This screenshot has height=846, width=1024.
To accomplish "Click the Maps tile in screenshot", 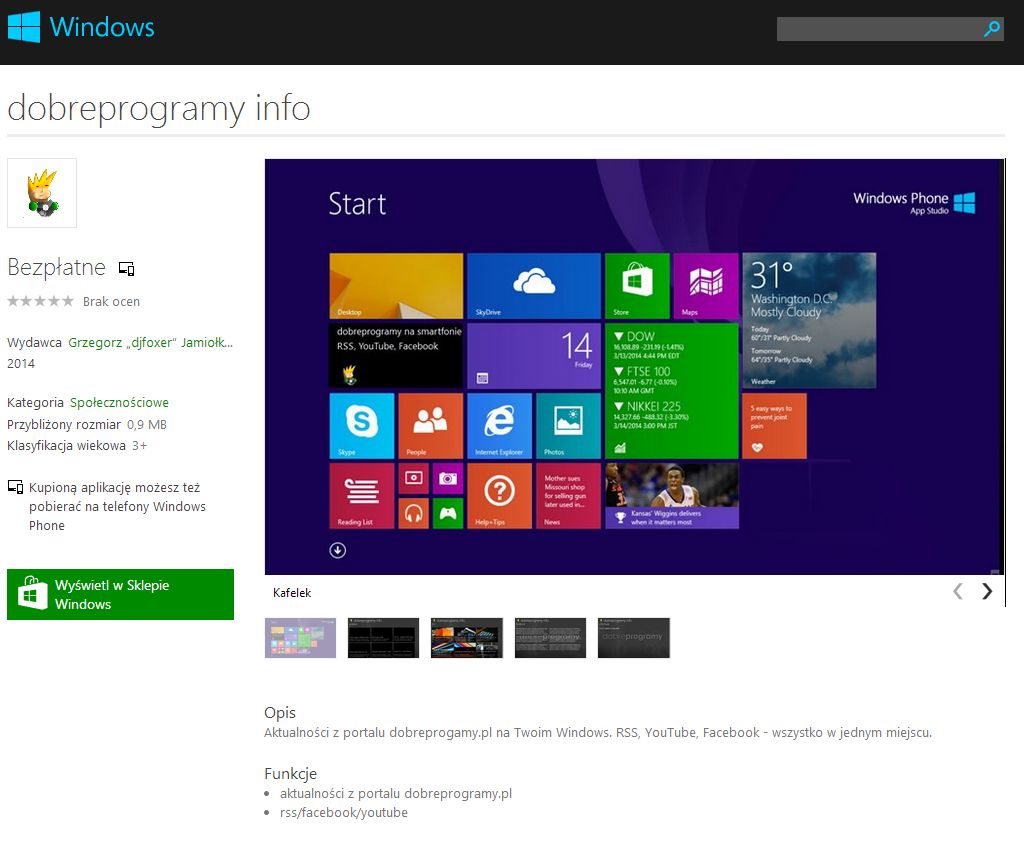I will point(706,286).
